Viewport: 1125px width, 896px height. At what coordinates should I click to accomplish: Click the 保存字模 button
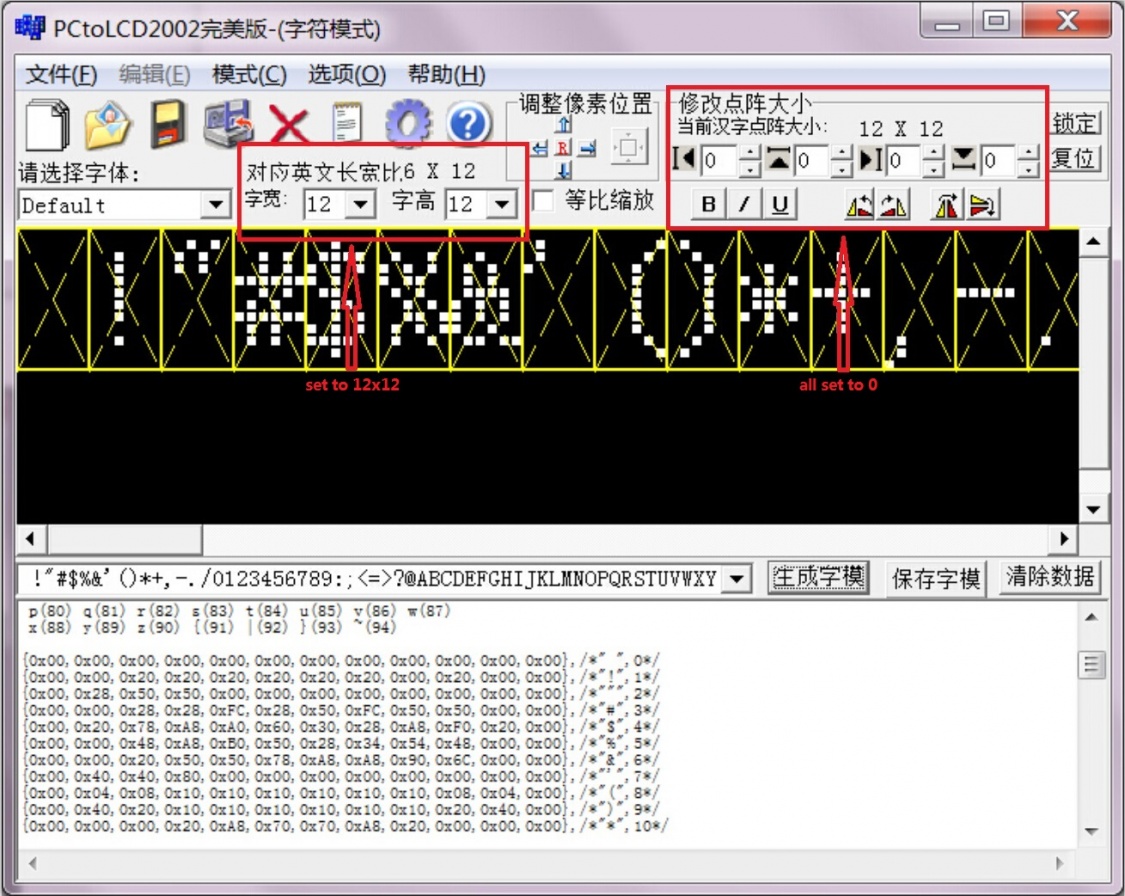(x=936, y=578)
